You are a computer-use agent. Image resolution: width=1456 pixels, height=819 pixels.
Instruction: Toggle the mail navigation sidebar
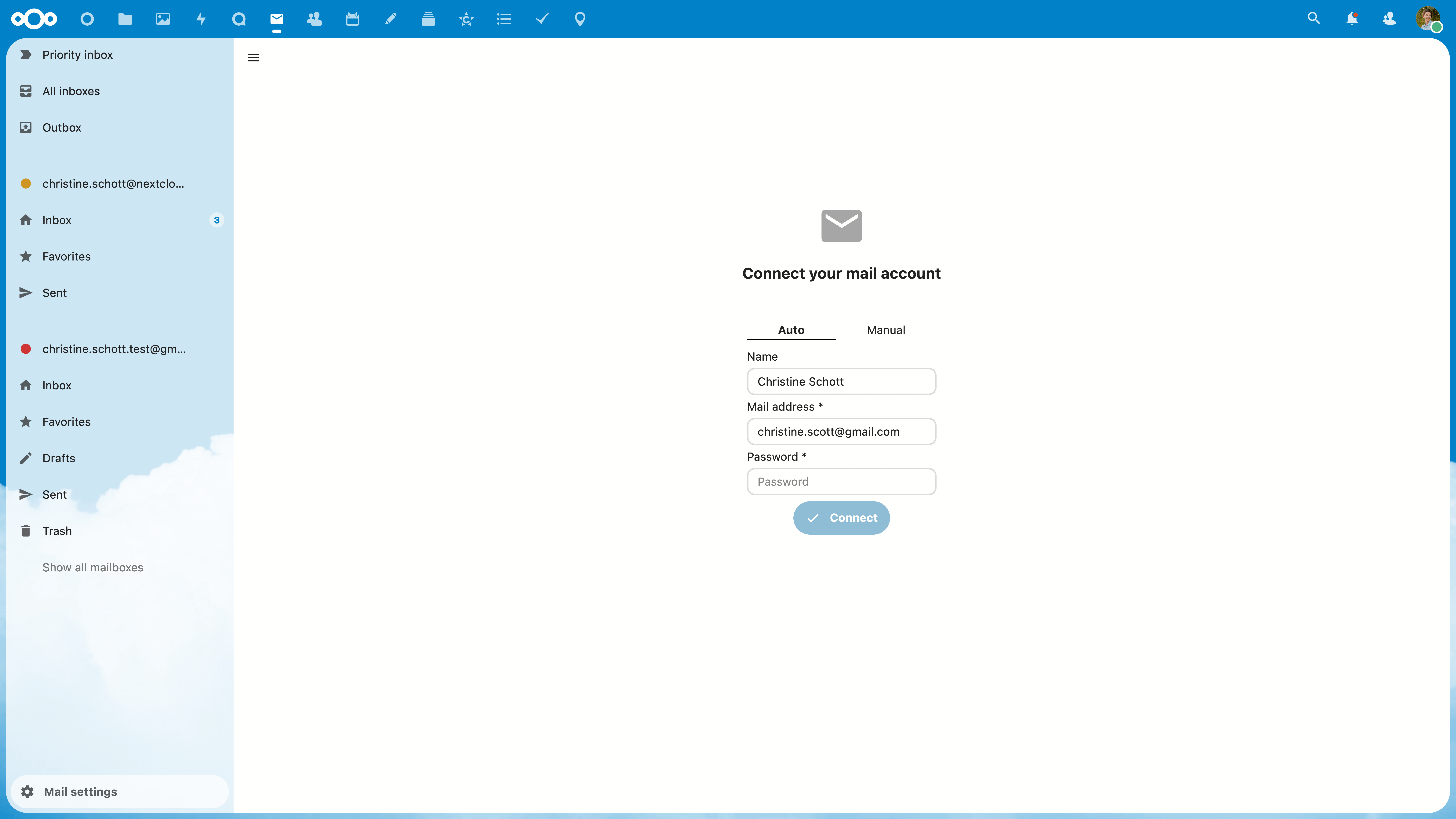tap(253, 58)
